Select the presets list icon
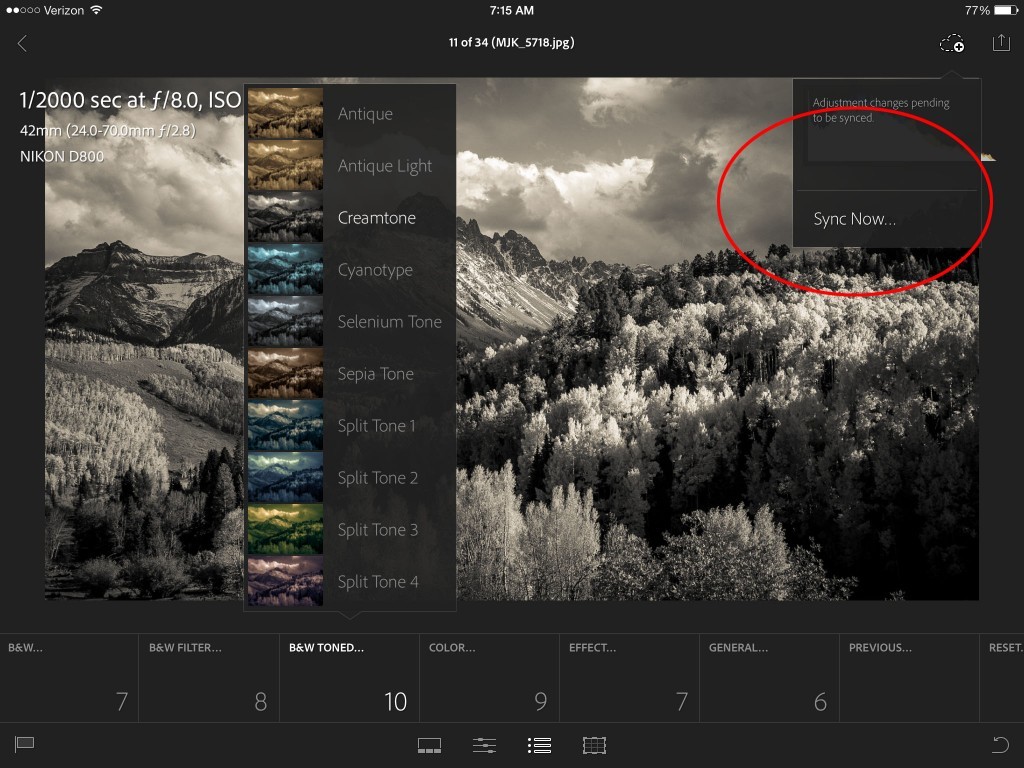1024x768 pixels. pos(539,745)
